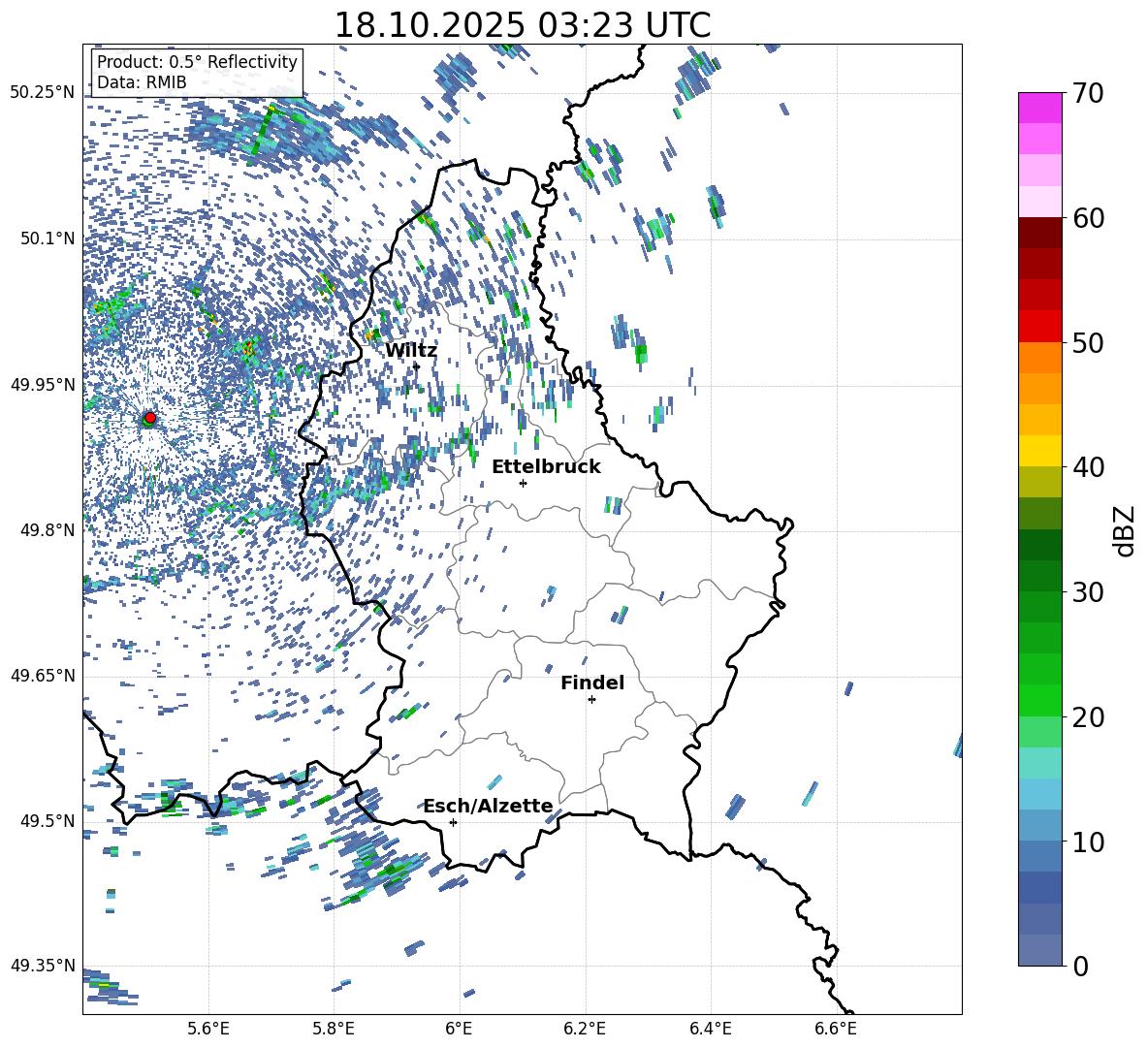The height and width of the screenshot is (1048, 1148).
Task: Pick the slate-blue swatch at bottom of colorbar
Action: pyautogui.click(x=1040, y=950)
